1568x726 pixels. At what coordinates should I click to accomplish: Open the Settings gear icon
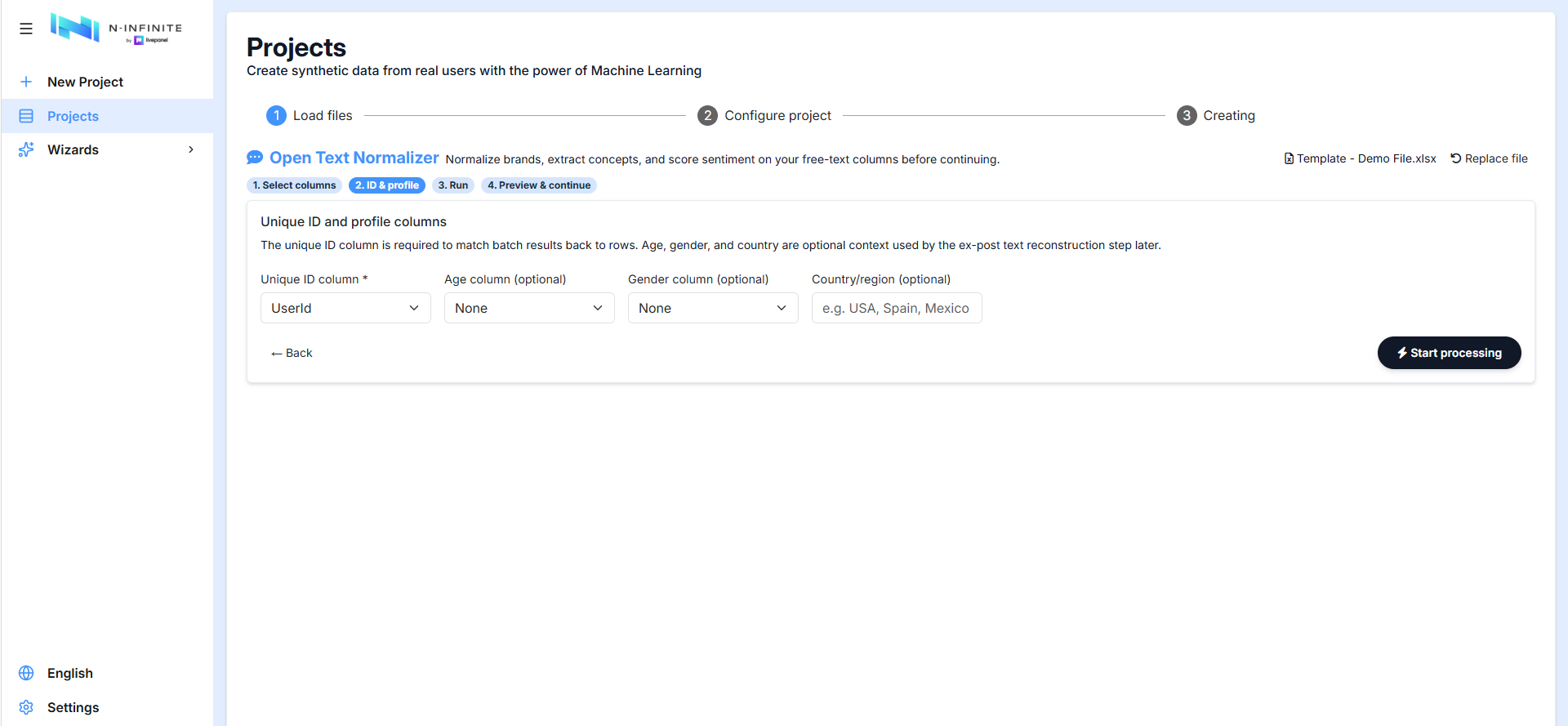pos(26,707)
